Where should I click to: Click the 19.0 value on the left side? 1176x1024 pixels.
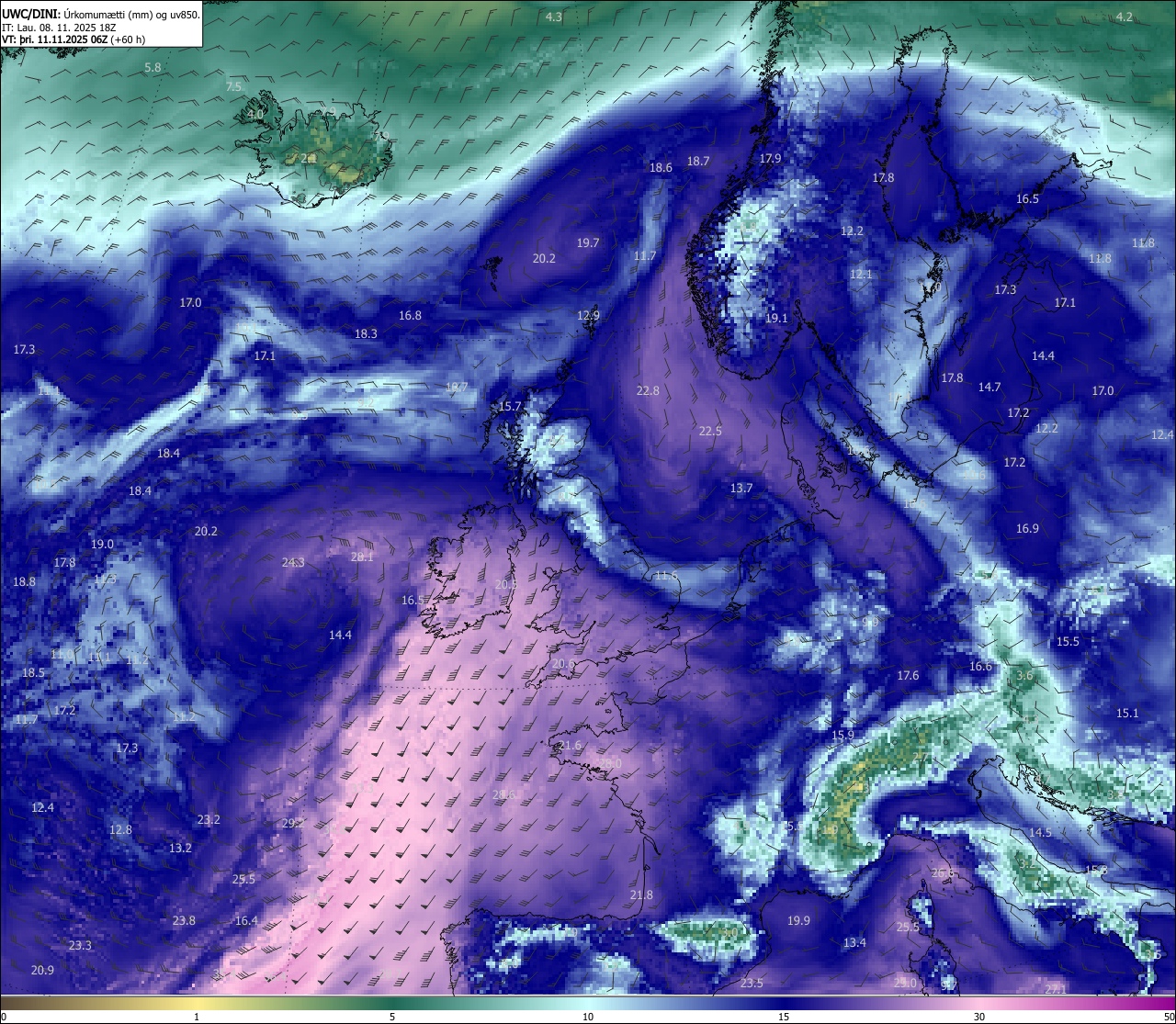click(102, 545)
